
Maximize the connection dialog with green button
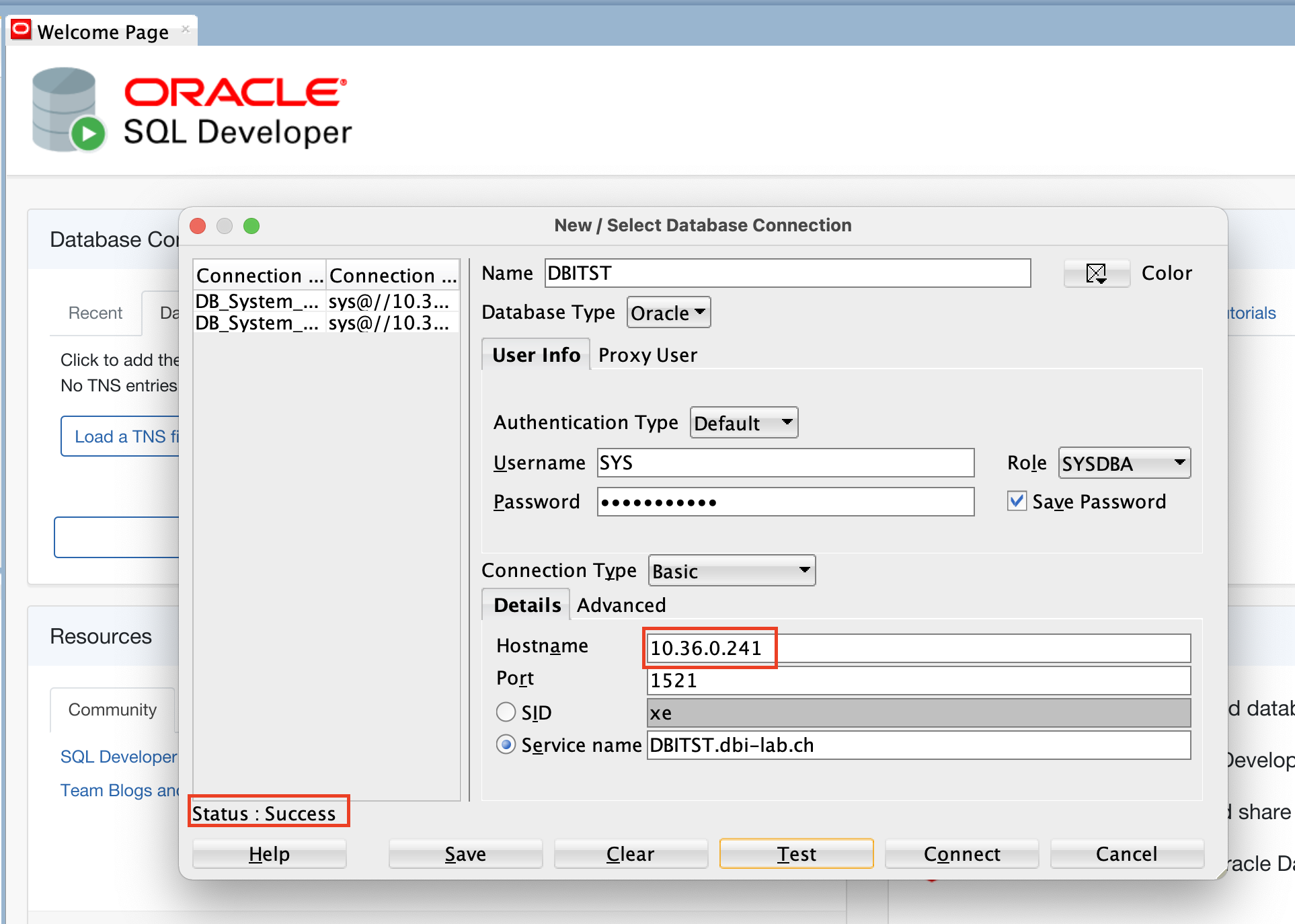click(x=251, y=226)
